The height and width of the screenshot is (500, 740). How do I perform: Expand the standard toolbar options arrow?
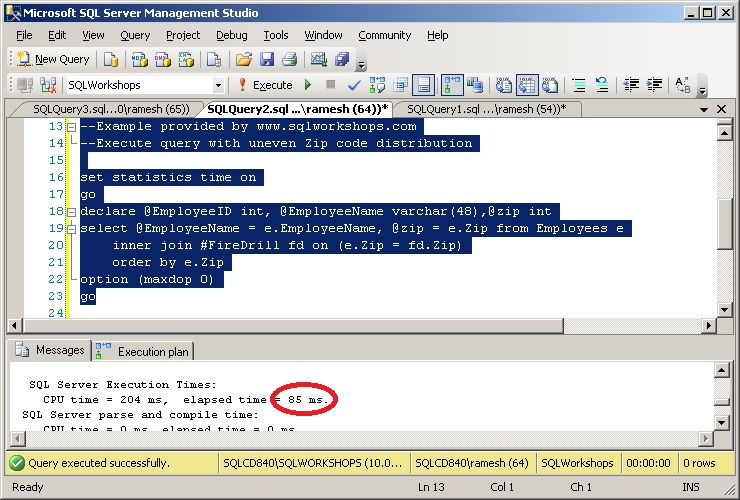coord(361,61)
